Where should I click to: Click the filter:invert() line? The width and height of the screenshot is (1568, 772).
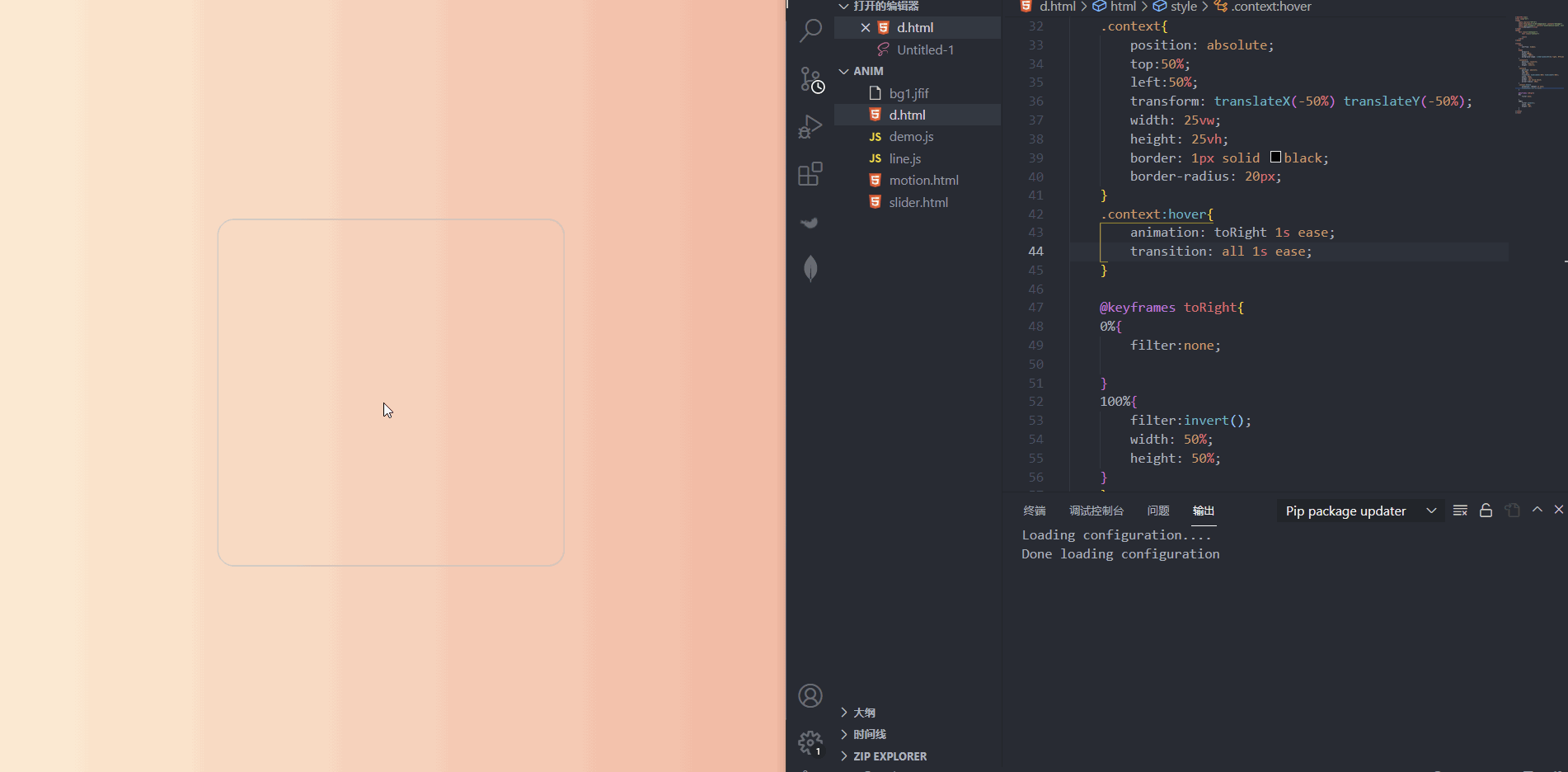[1190, 421]
